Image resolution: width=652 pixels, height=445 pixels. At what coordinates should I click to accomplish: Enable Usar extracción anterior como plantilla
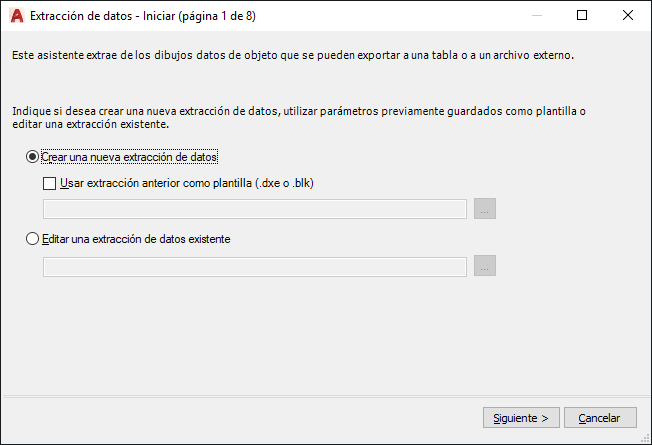point(50,183)
